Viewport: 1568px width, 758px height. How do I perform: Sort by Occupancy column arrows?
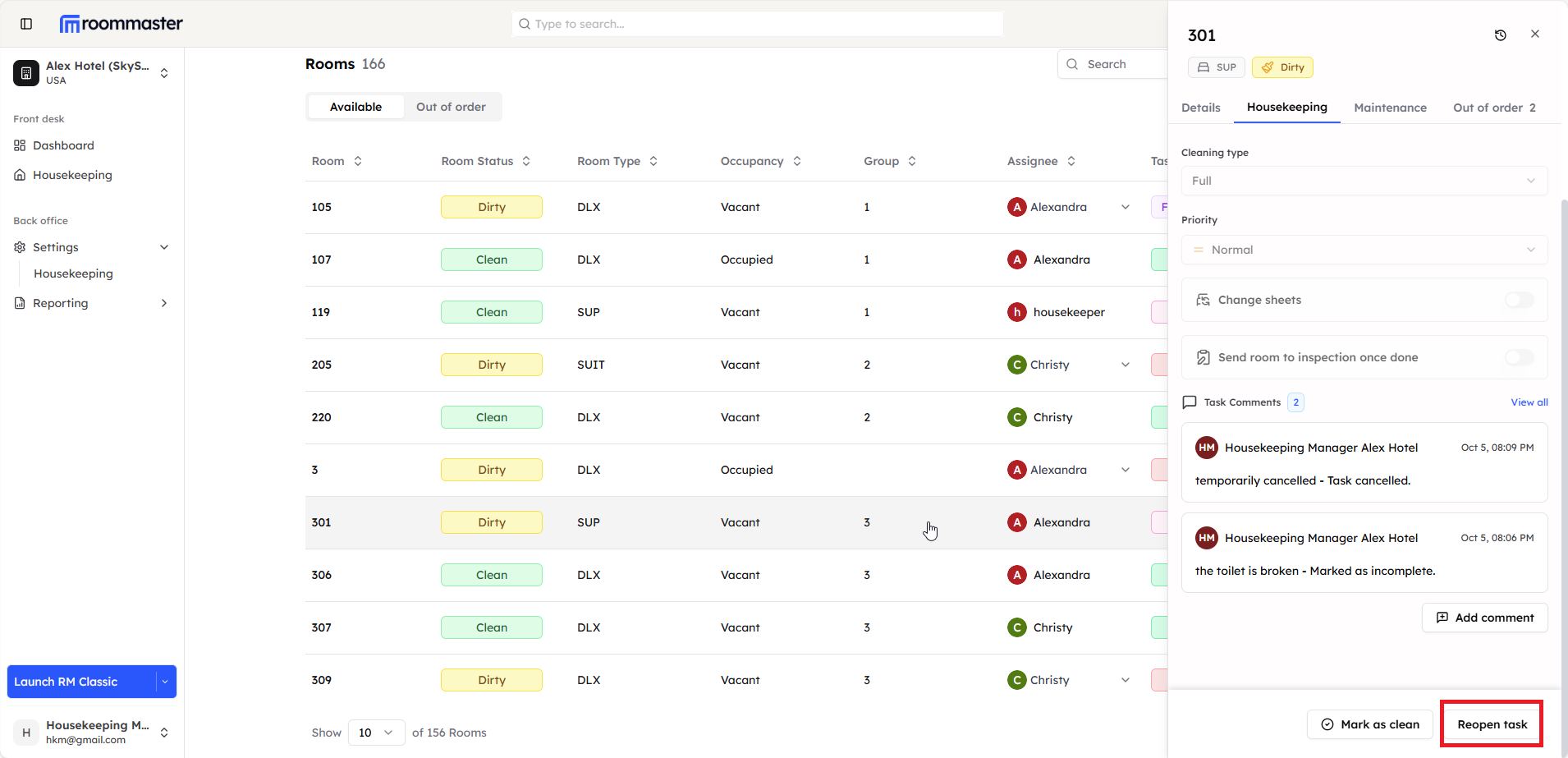[797, 162]
